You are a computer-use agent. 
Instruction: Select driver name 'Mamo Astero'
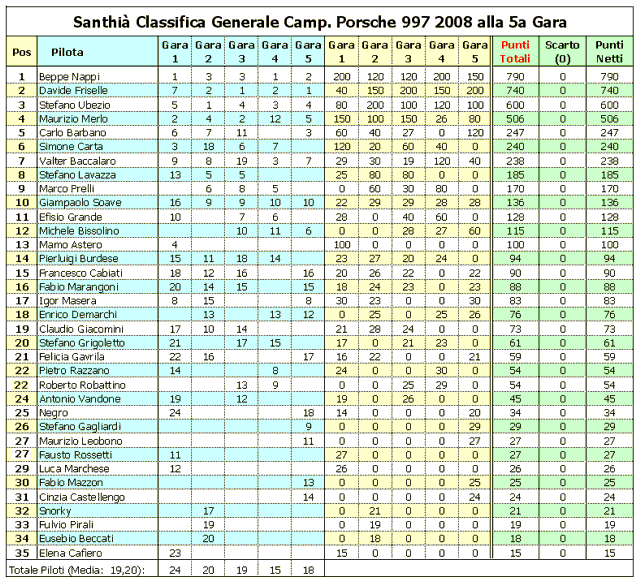pos(71,244)
